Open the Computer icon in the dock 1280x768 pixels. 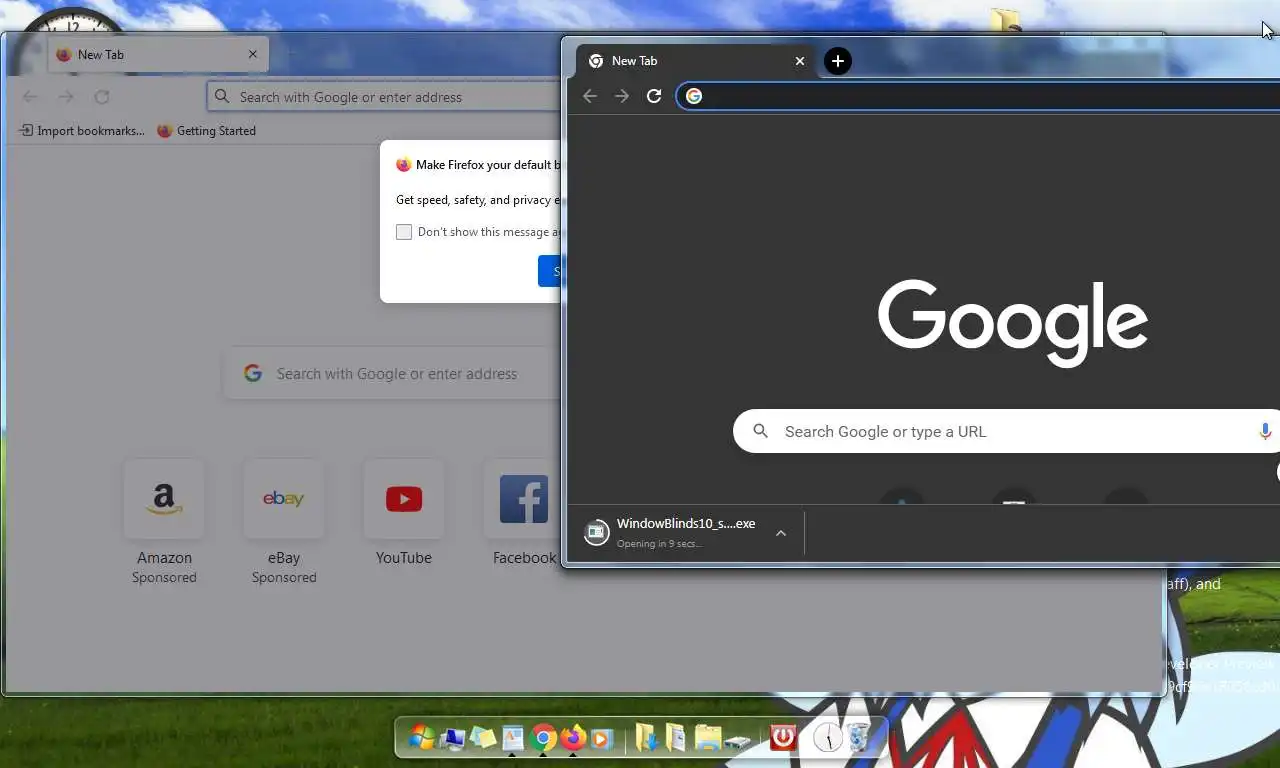[453, 738]
